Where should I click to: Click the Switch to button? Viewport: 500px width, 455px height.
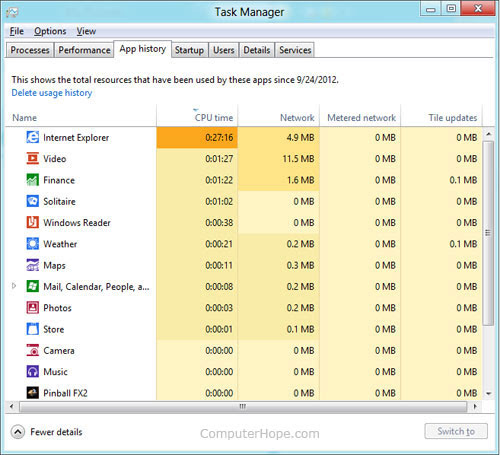pyautogui.click(x=456, y=431)
